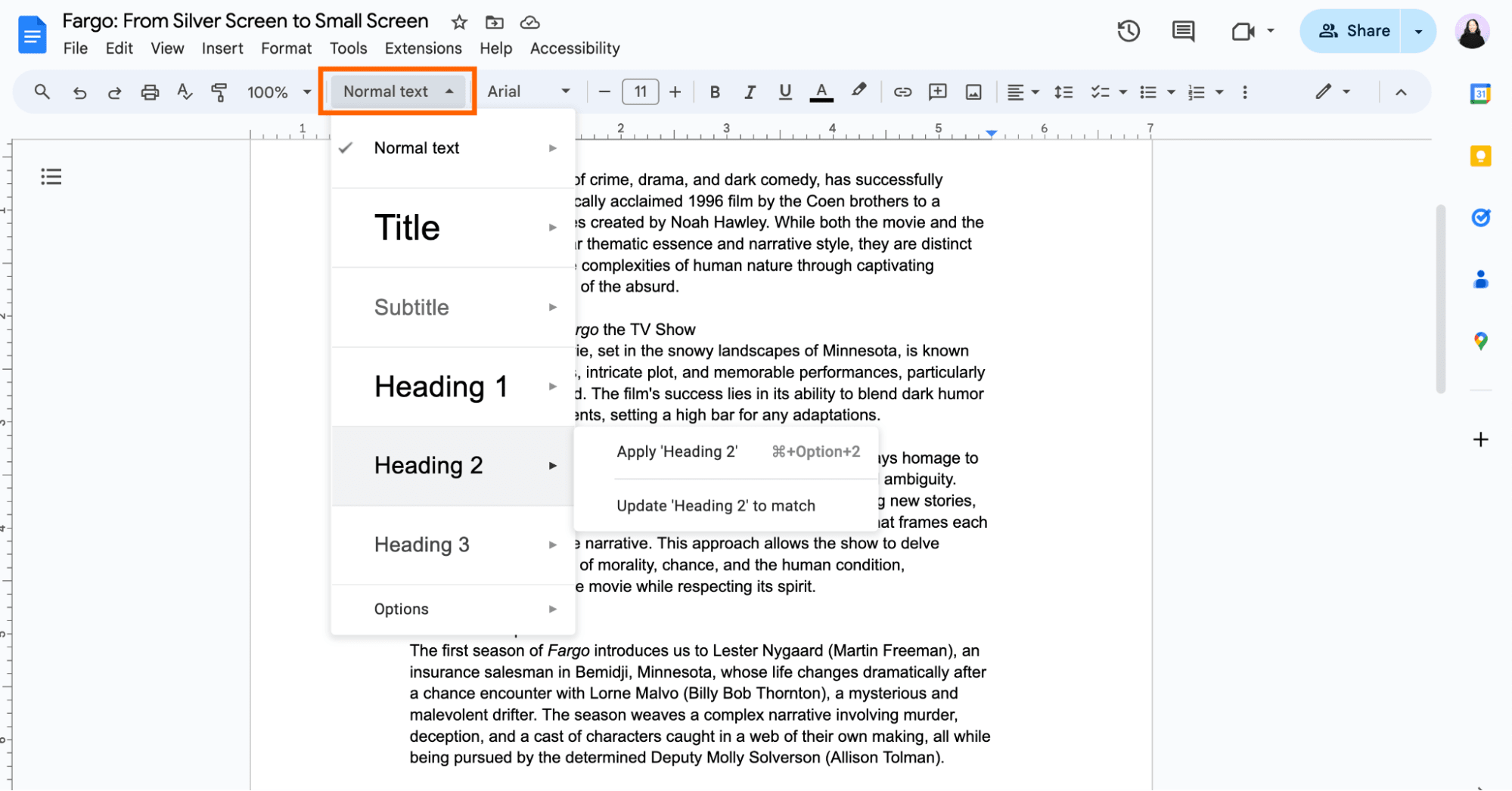Decrease the font size
Image resolution: width=1512 pixels, height=791 pixels.
pos(604,92)
